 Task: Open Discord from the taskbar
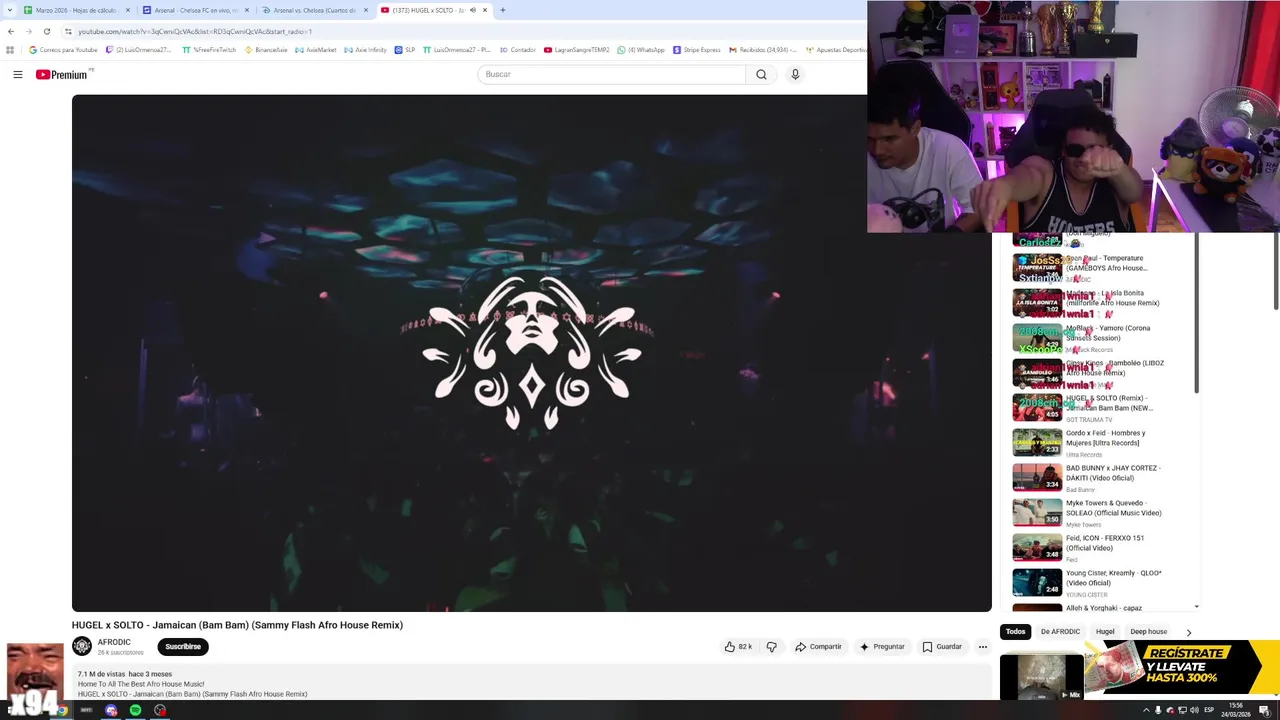[111, 710]
